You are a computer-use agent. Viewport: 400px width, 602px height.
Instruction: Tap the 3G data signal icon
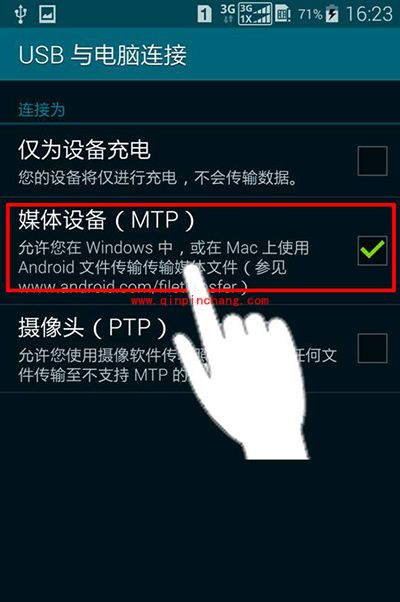click(227, 13)
